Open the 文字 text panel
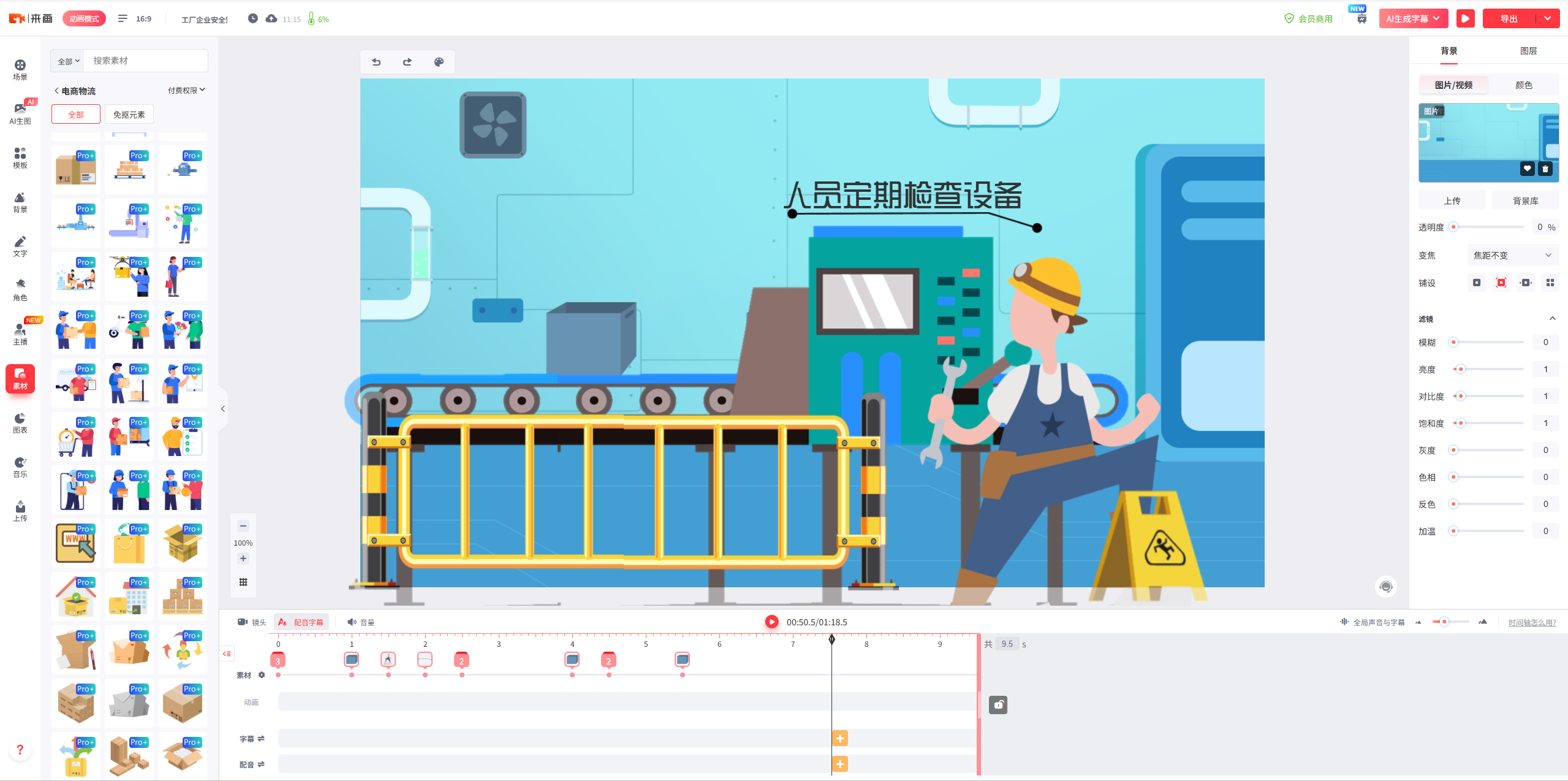Screen dimensions: 1568x781 click(x=20, y=246)
